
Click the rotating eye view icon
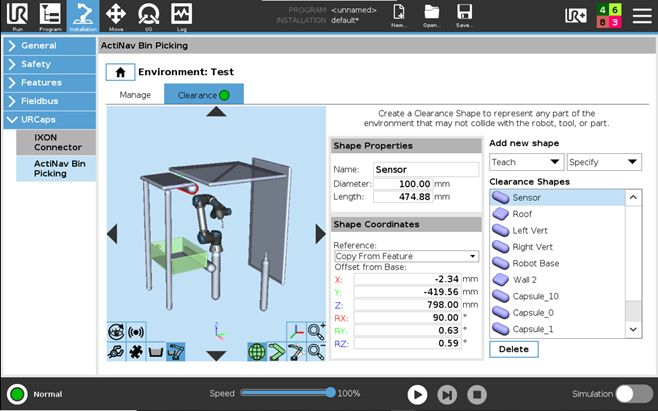(x=116, y=332)
